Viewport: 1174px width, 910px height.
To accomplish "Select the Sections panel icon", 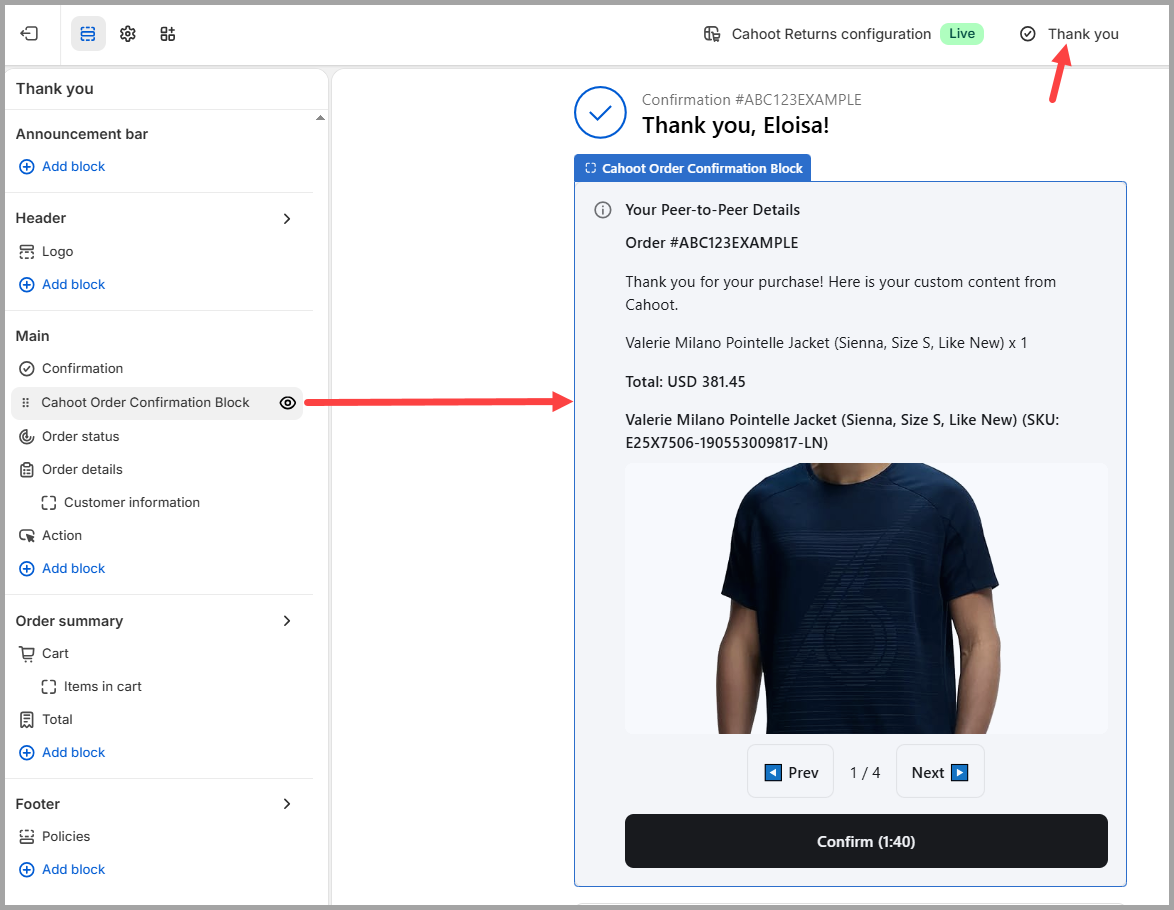I will tap(88, 34).
